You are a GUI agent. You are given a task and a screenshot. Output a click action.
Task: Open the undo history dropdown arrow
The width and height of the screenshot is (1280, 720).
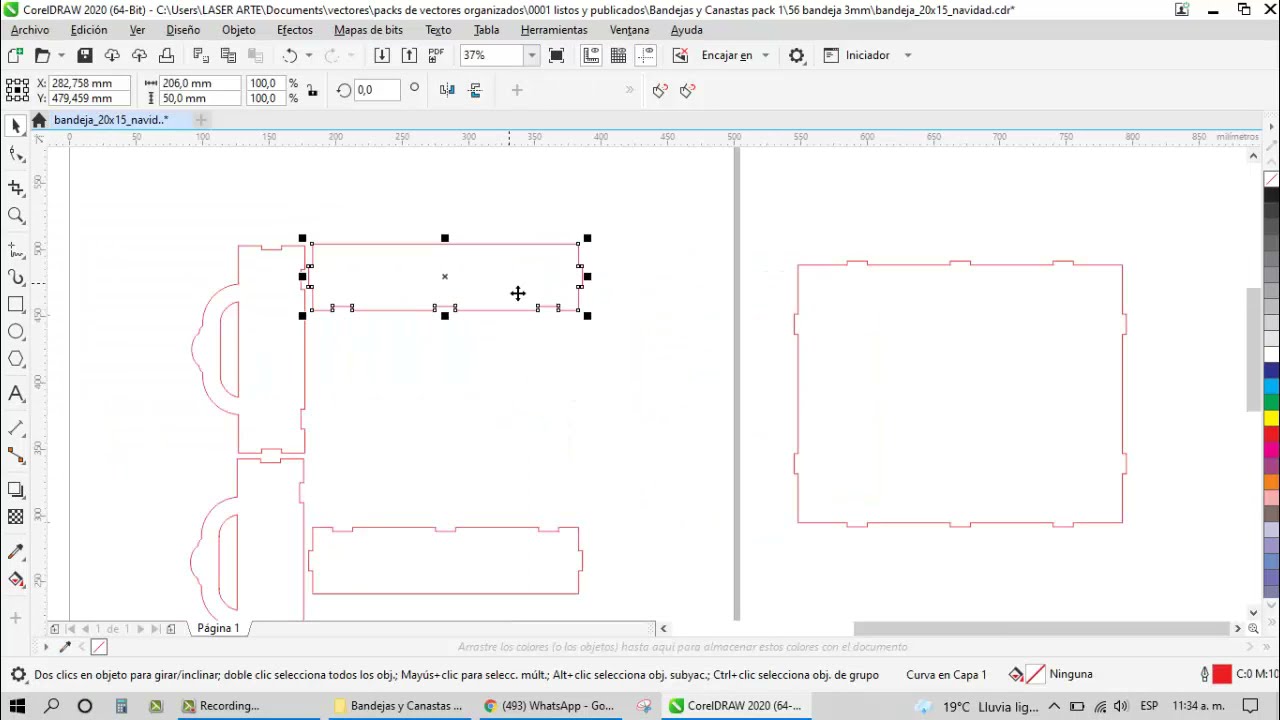pos(309,55)
